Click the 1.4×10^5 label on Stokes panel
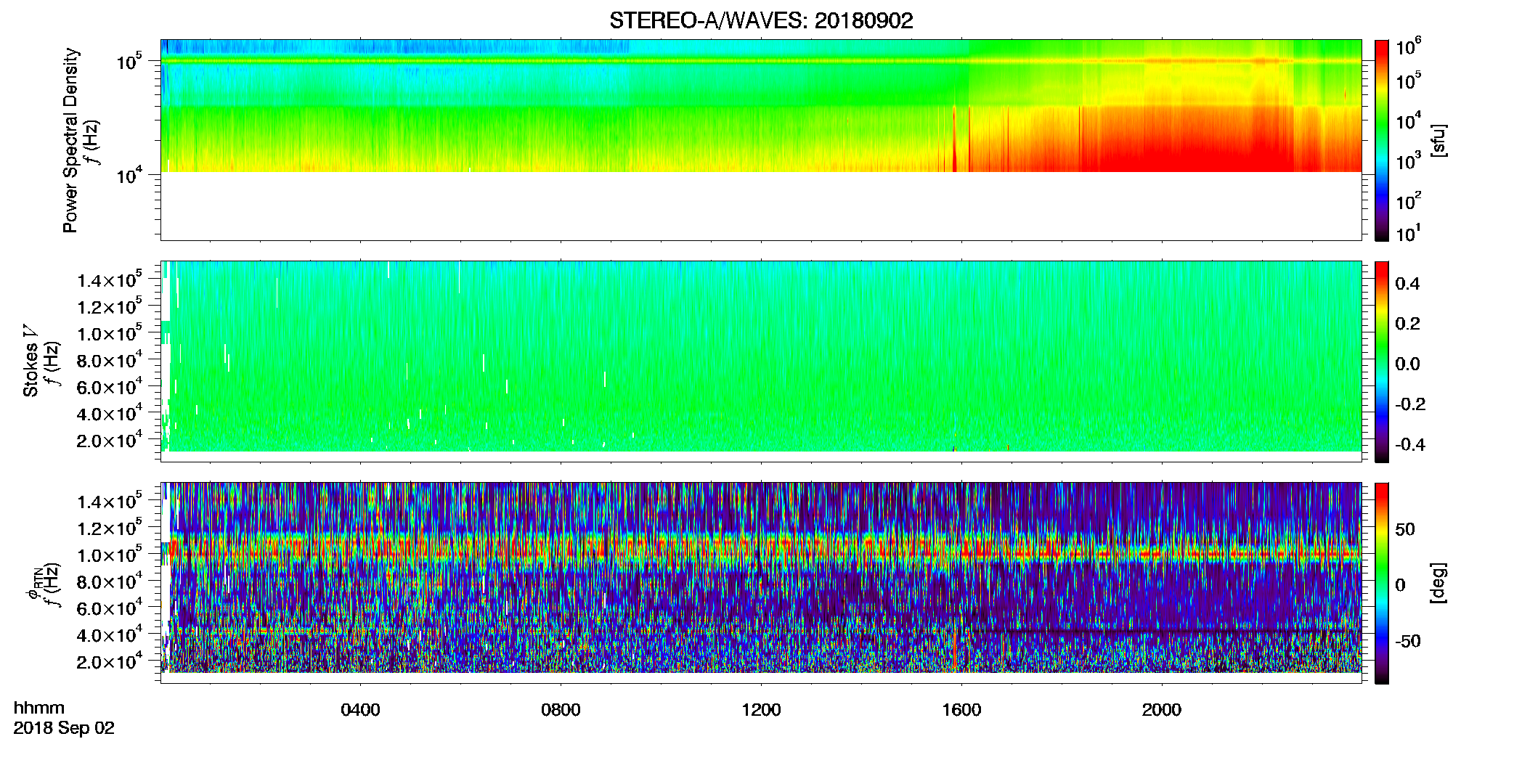The image size is (1522, 784). click(110, 279)
